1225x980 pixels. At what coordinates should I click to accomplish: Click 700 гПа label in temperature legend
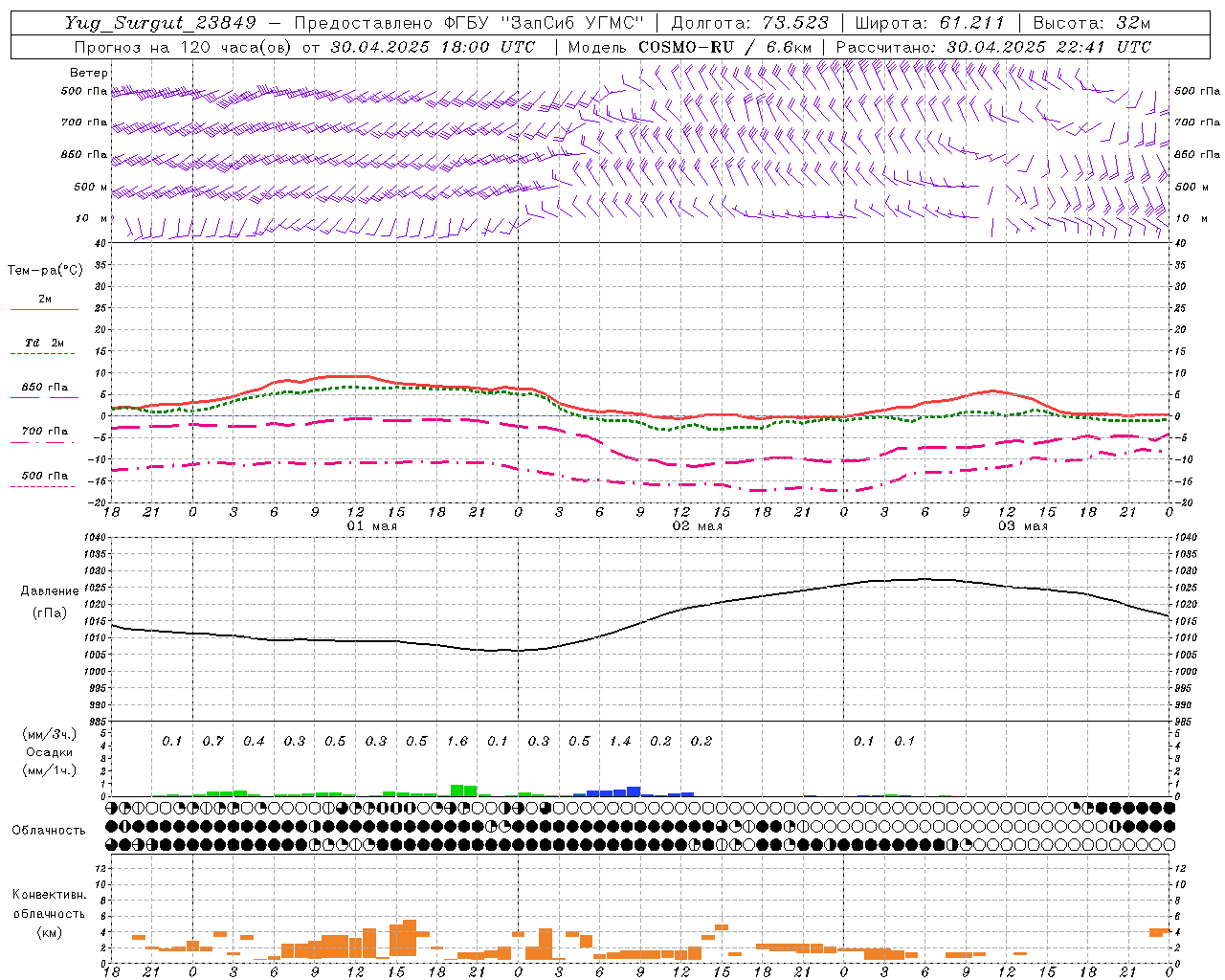click(x=45, y=432)
